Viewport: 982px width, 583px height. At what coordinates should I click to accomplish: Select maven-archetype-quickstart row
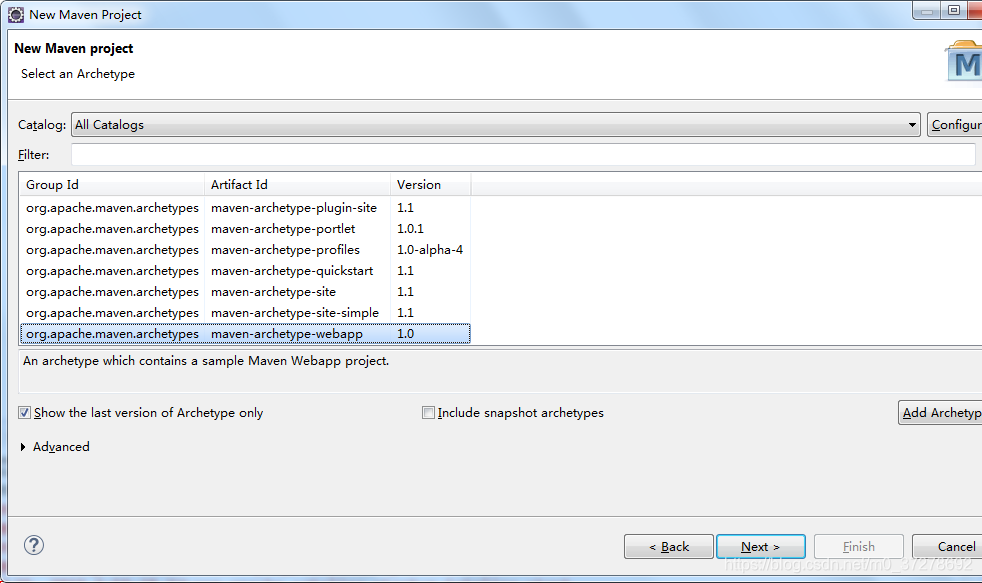point(245,271)
